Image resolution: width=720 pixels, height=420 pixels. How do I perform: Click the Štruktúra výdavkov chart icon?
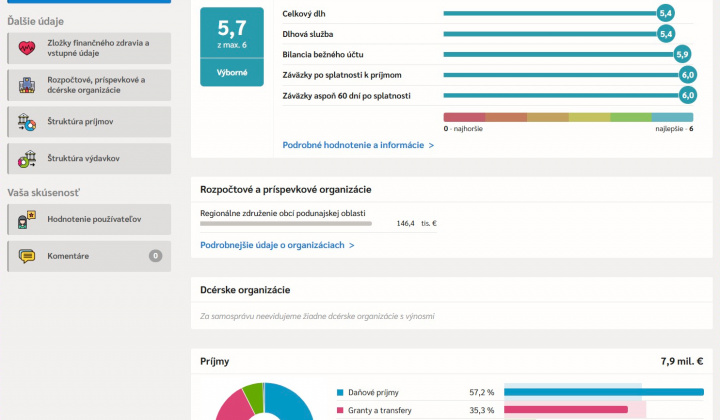click(27, 158)
